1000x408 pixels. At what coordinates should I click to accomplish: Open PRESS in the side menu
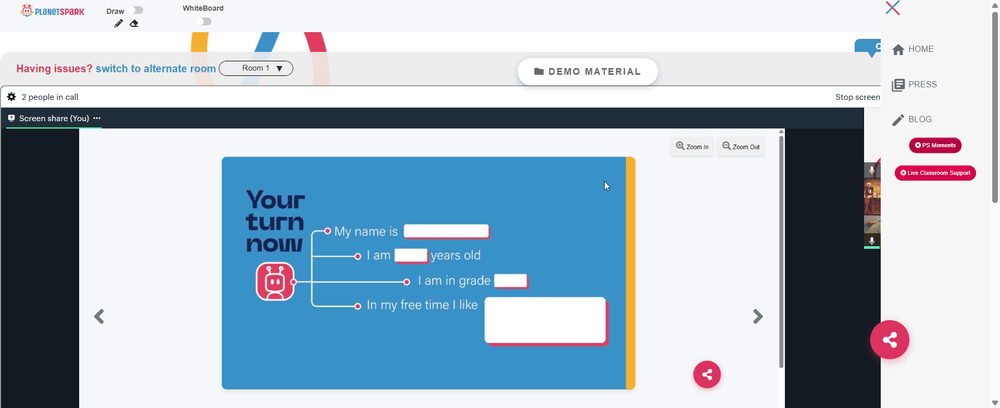click(914, 84)
